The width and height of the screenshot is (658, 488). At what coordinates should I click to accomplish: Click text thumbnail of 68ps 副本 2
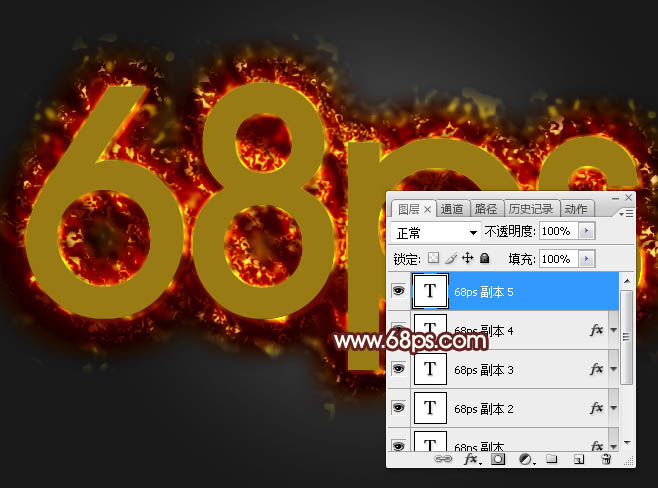[430, 408]
